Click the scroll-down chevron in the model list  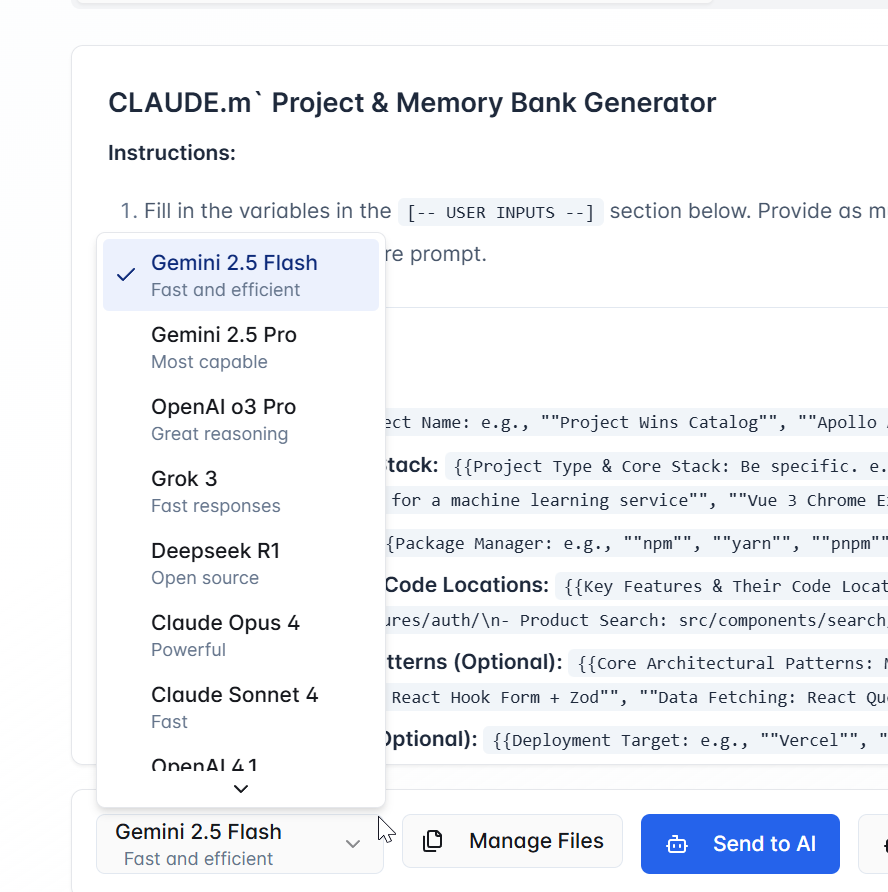240,789
